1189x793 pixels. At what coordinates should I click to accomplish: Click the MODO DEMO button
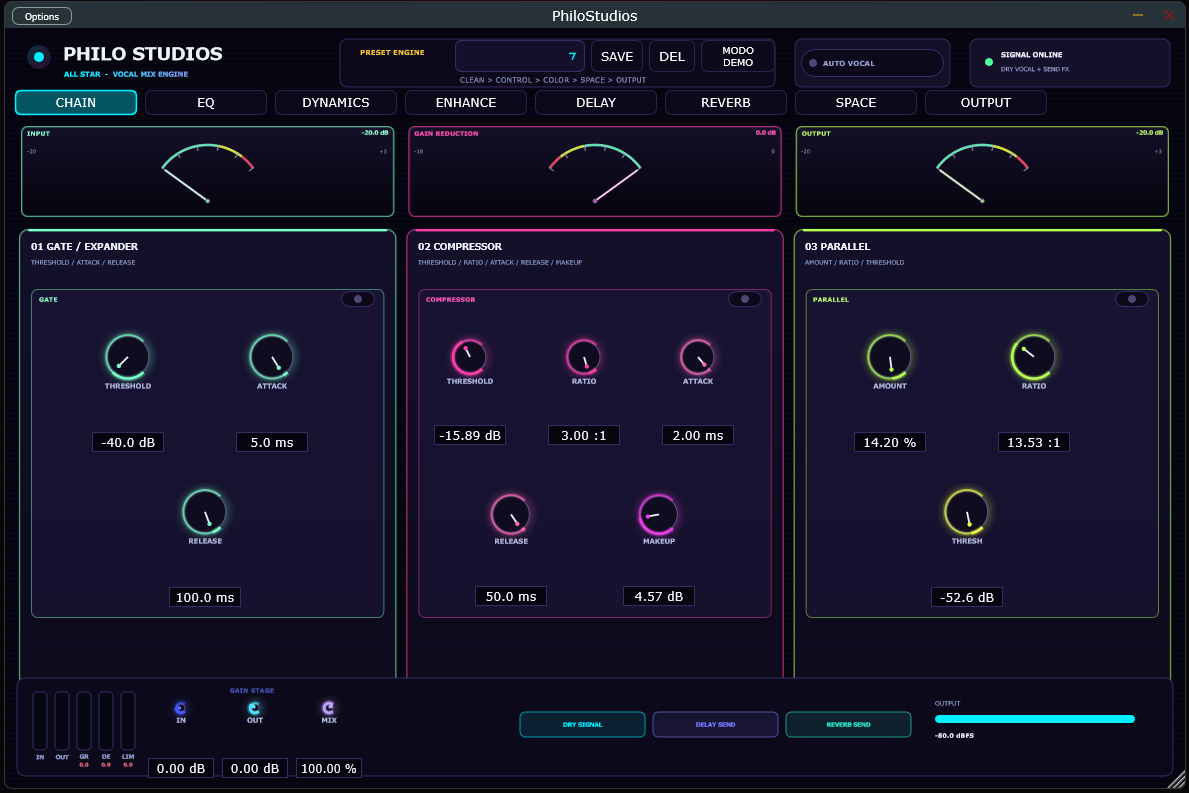point(738,56)
